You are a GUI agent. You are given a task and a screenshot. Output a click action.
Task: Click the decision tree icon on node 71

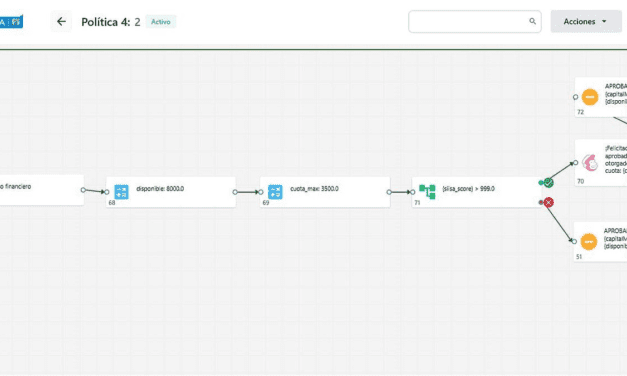tap(427, 191)
